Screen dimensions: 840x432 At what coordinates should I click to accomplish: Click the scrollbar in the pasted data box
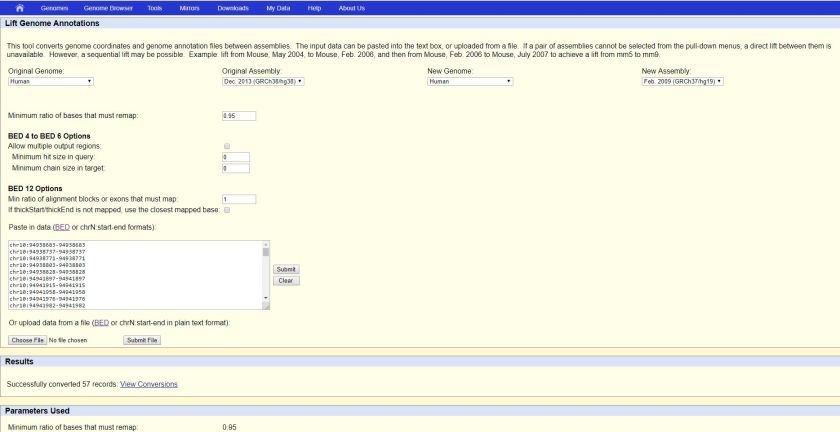(x=266, y=272)
